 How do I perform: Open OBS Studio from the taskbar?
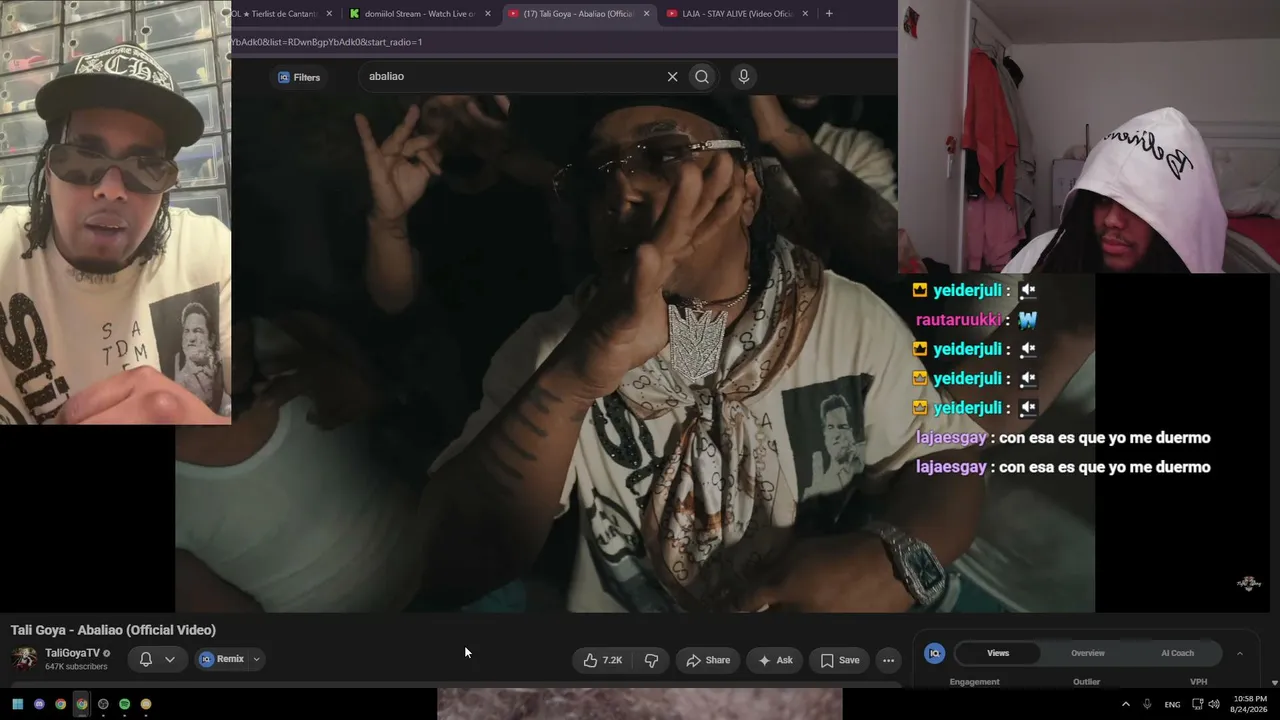(103, 704)
